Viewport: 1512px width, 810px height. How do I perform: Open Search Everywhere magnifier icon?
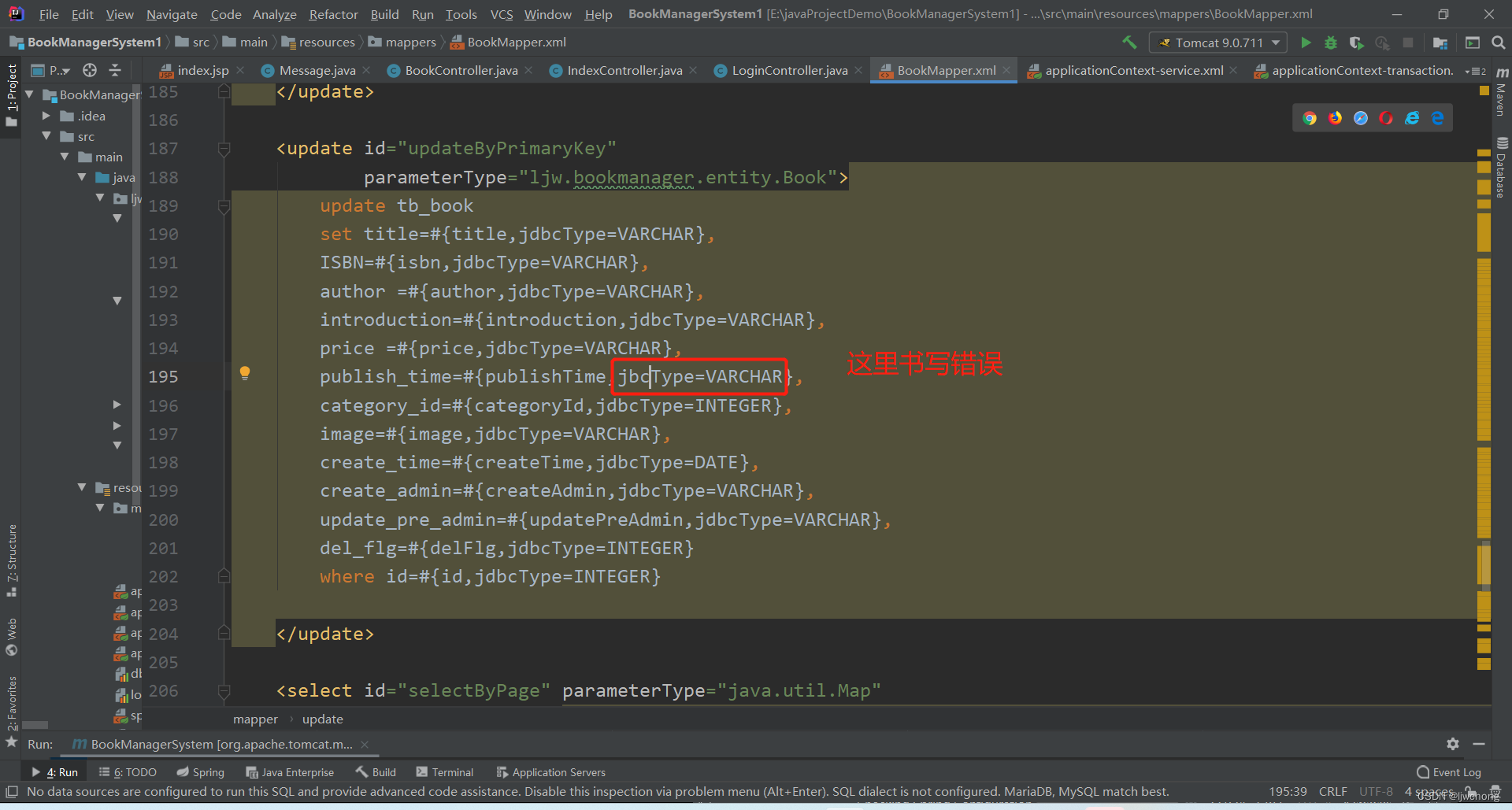click(x=1499, y=43)
